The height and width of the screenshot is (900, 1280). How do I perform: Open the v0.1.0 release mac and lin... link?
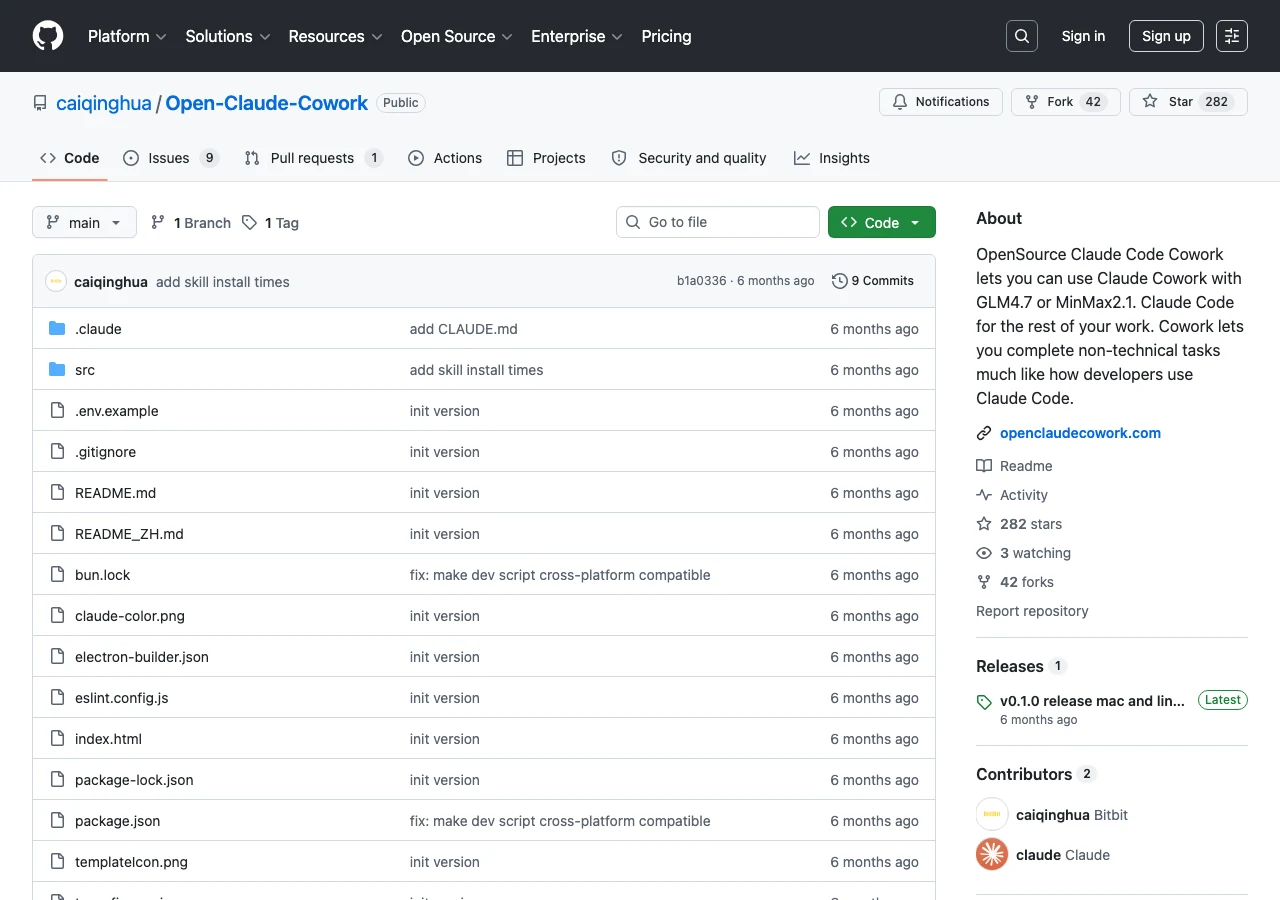pos(1092,701)
